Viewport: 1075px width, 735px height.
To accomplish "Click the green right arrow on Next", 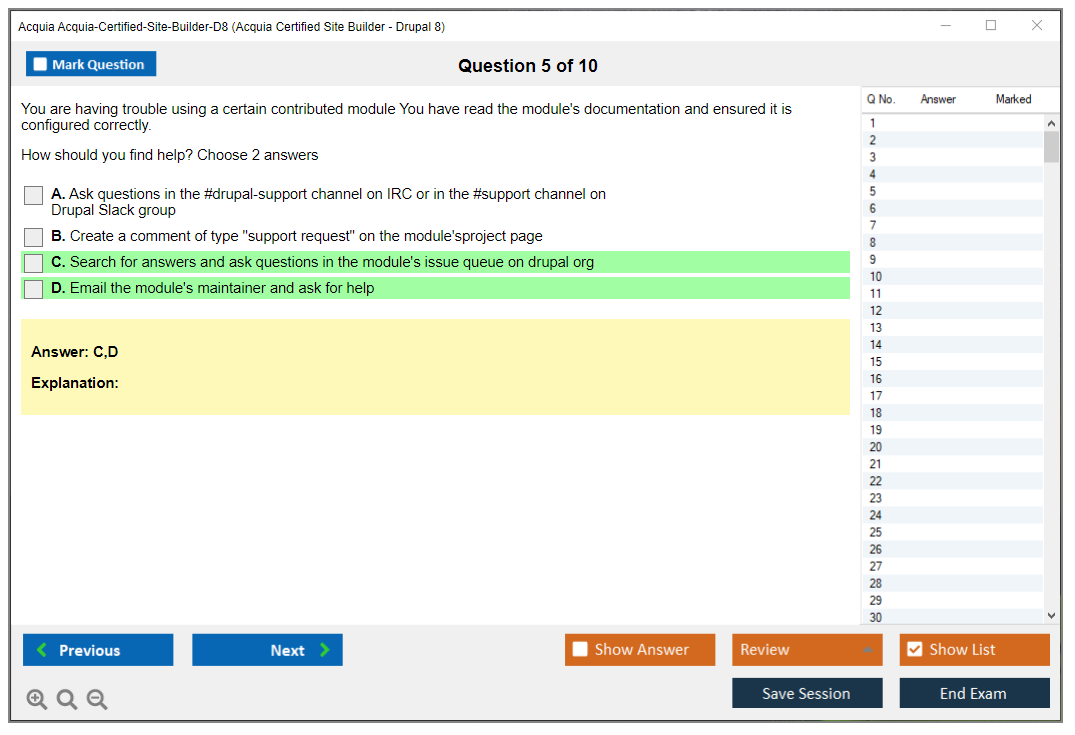I will point(325,650).
